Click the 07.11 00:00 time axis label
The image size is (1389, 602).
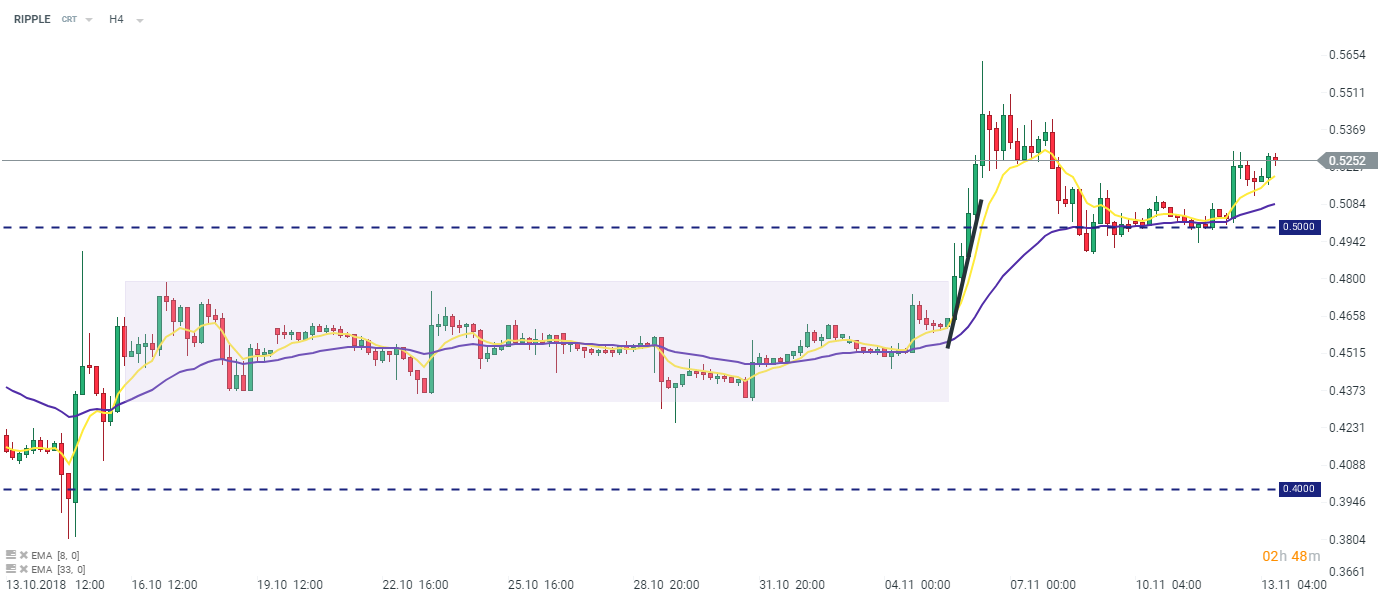tap(1042, 584)
